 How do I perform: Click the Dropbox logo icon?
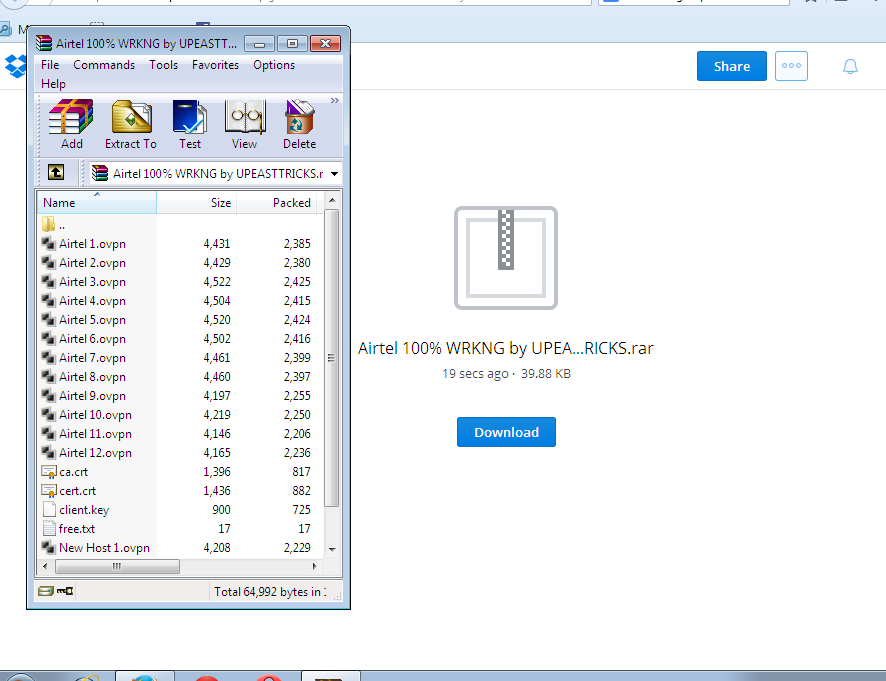15,66
